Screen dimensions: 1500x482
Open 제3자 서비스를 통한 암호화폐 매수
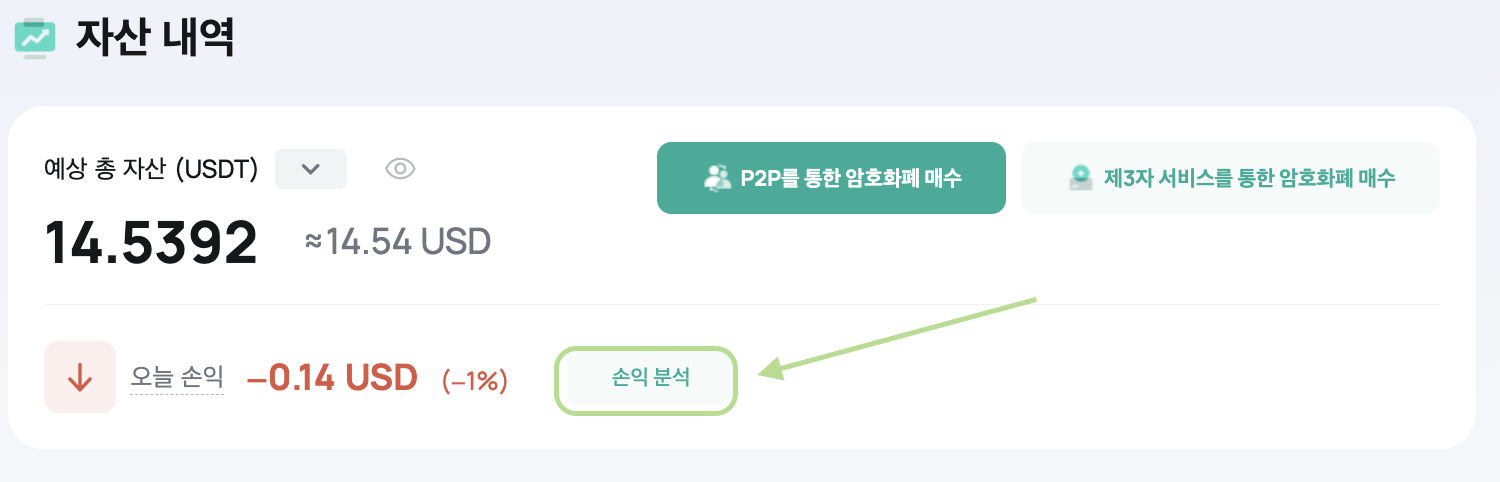(1230, 178)
